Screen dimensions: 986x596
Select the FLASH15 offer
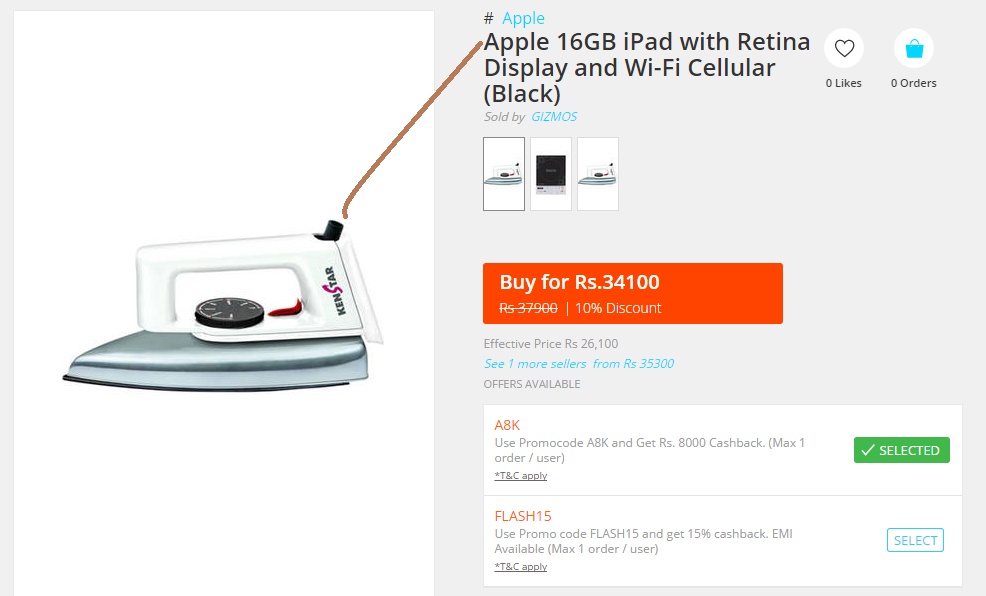[915, 540]
